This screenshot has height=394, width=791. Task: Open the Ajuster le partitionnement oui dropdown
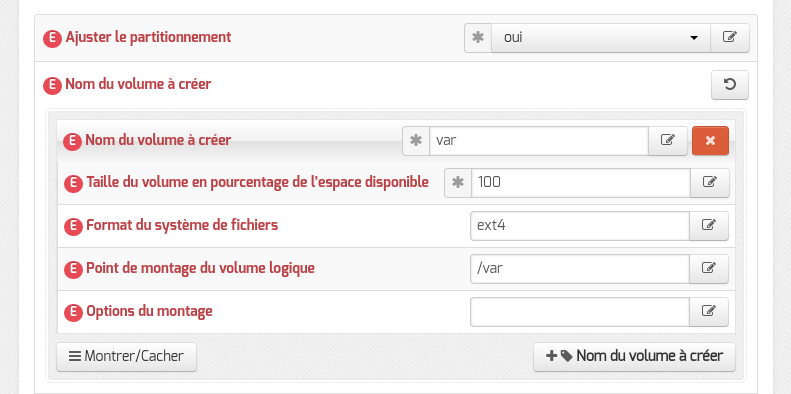click(601, 38)
